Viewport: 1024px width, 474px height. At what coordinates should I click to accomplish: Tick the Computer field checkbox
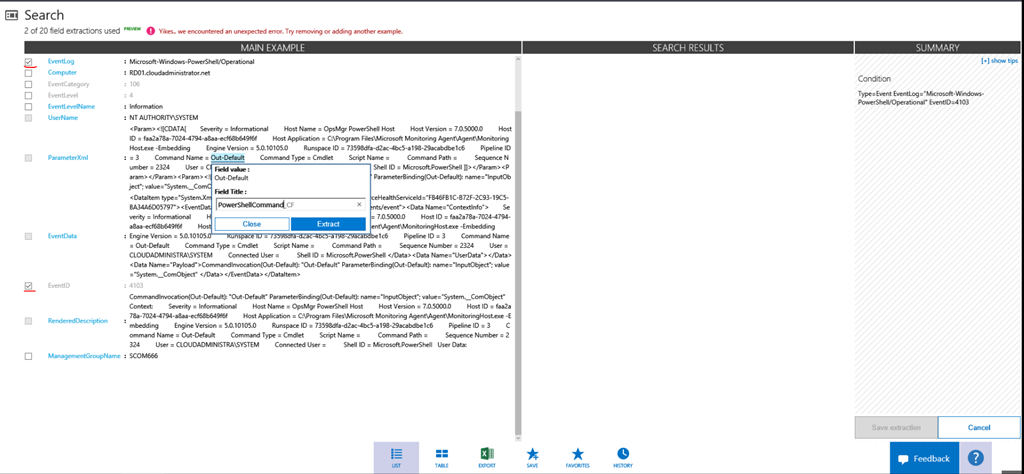point(29,73)
